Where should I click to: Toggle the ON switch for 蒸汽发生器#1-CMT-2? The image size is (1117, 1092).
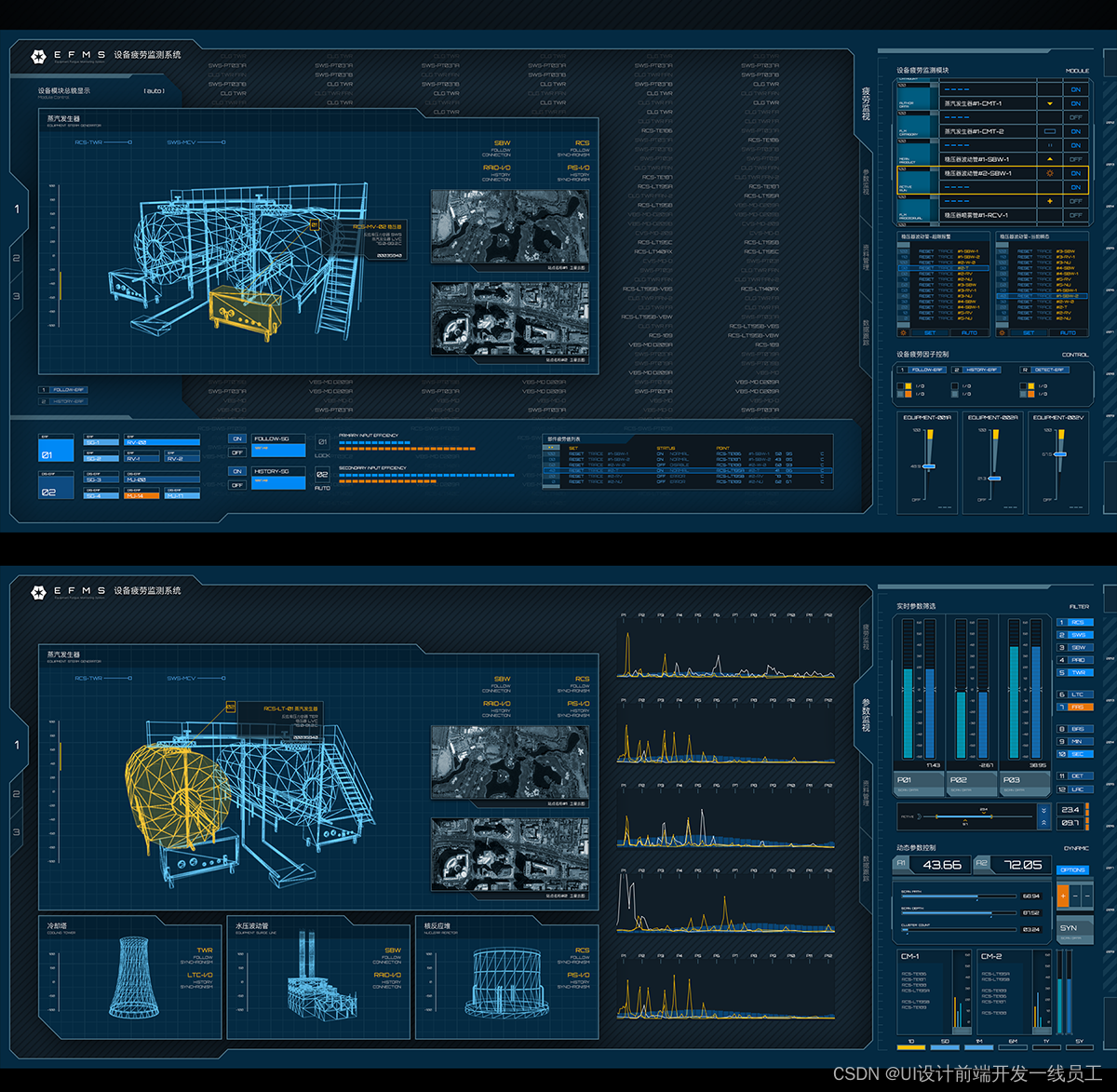click(x=1076, y=131)
